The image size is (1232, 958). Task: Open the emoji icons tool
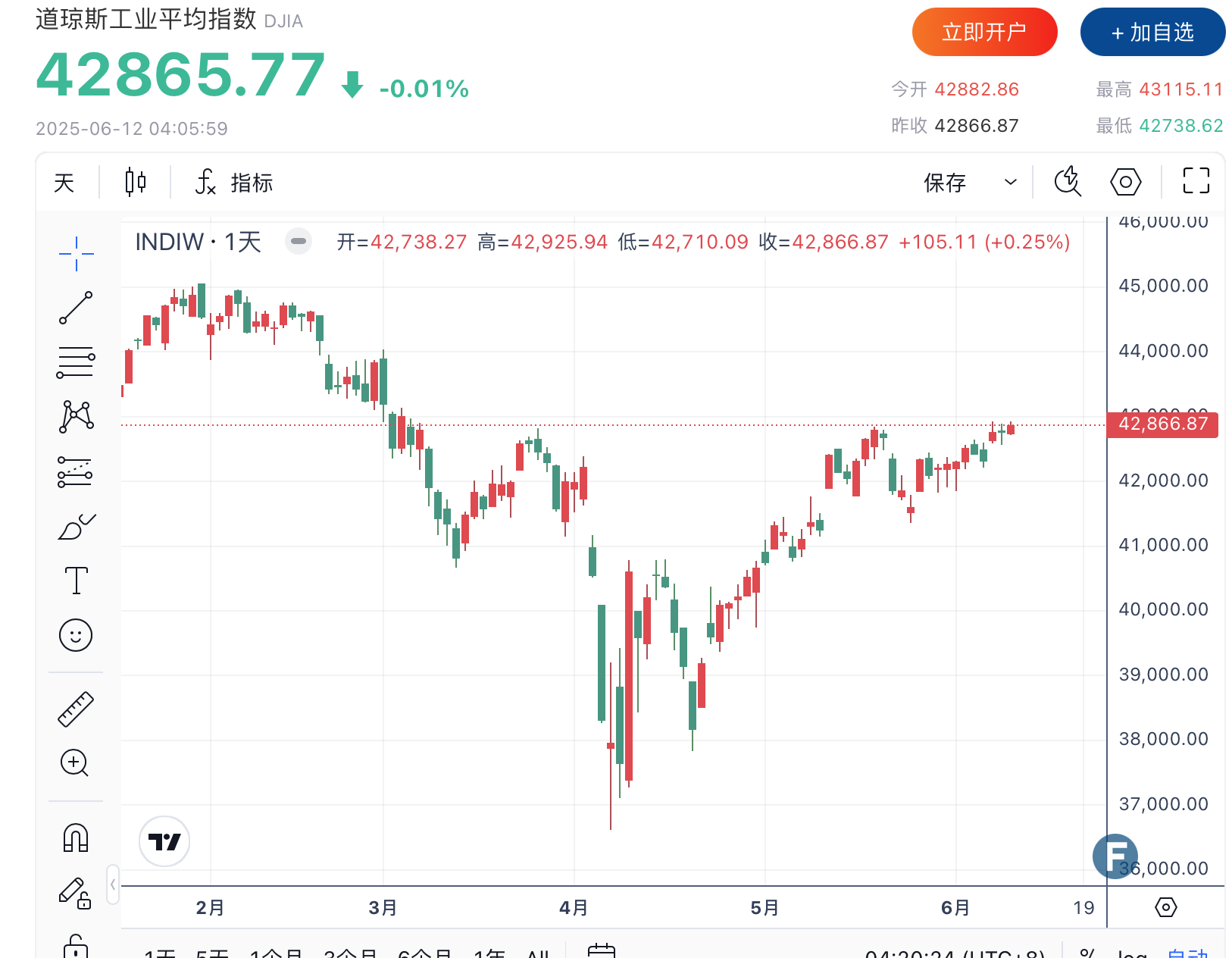click(x=76, y=635)
